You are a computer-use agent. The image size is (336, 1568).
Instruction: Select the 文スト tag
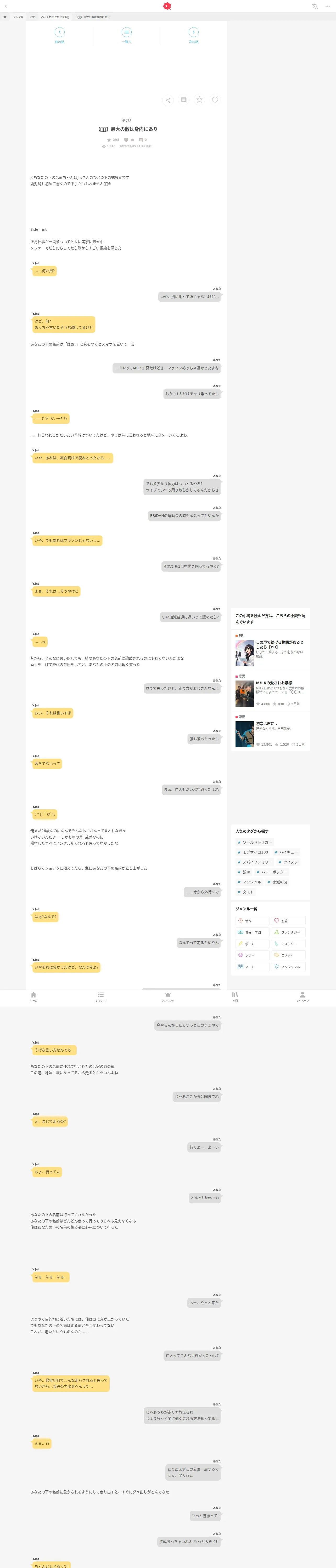[246, 892]
